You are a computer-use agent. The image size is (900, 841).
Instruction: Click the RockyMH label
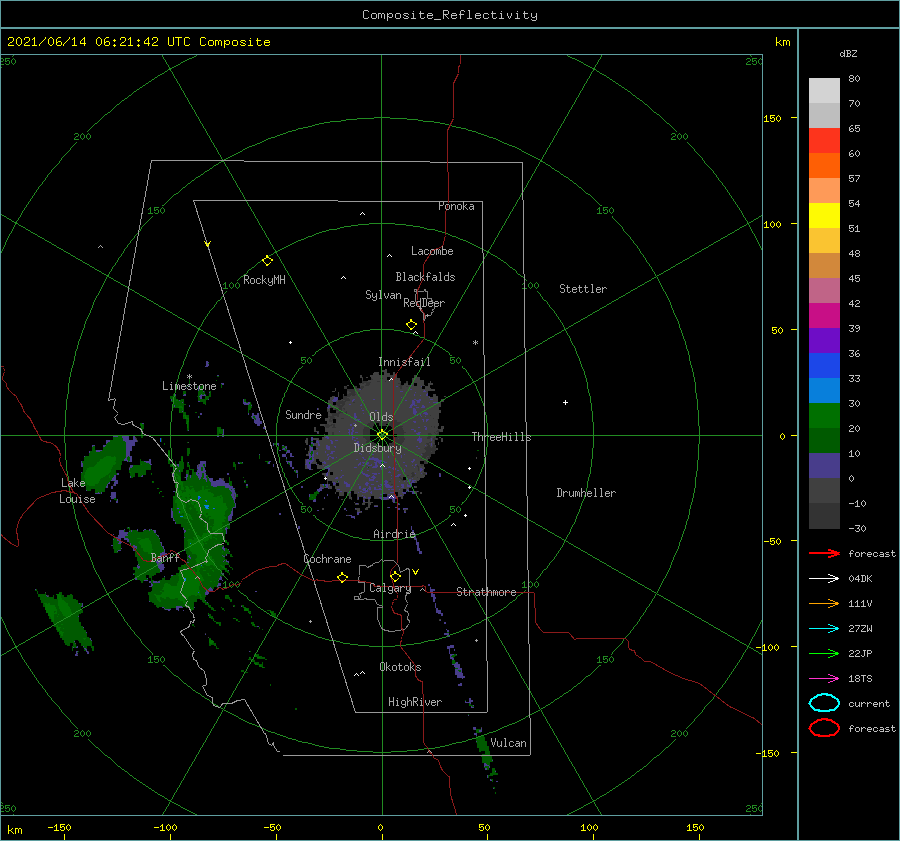pyautogui.click(x=264, y=280)
